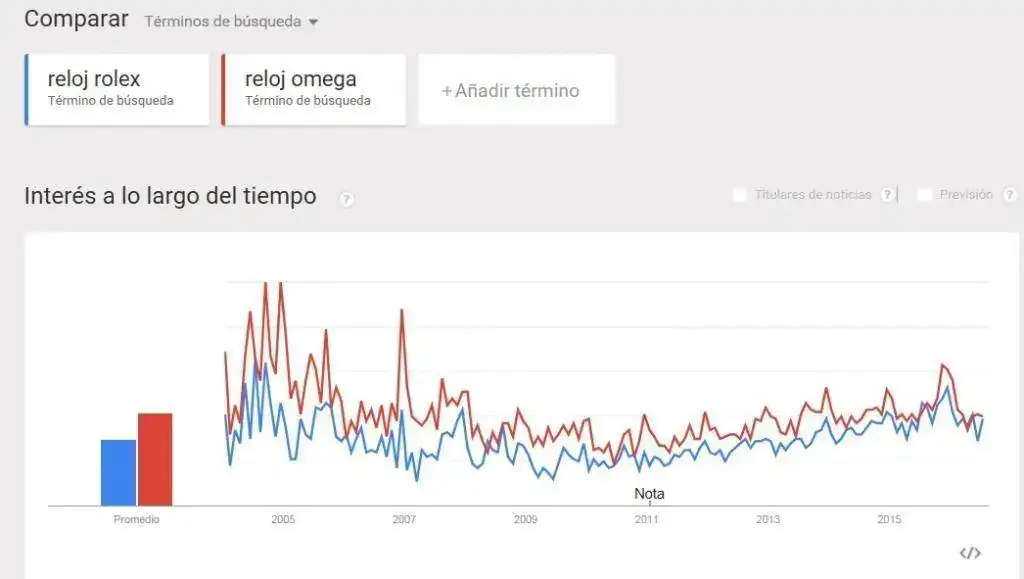This screenshot has width=1024, height=579.
Task: Click help icon next to "Previsión"
Action: coord(1009,195)
